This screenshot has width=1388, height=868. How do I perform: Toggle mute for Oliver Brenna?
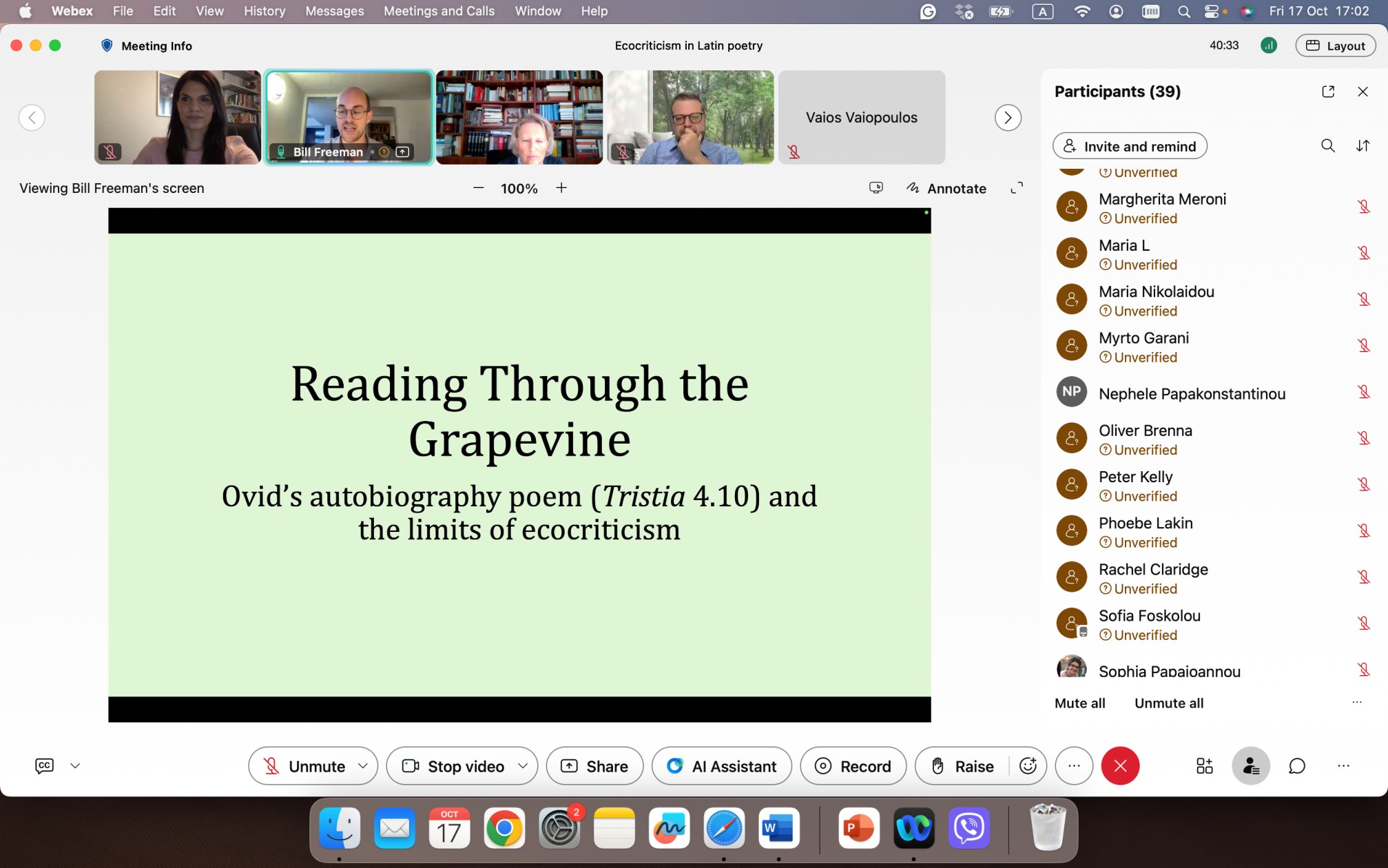coord(1363,439)
